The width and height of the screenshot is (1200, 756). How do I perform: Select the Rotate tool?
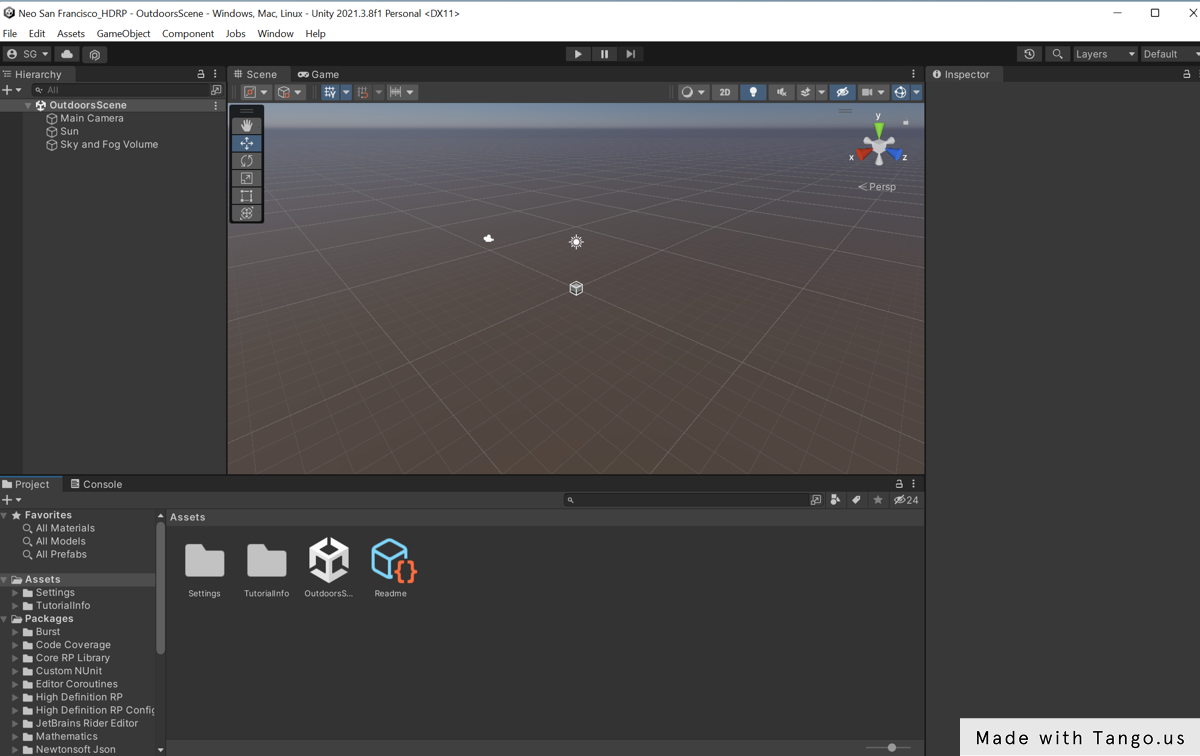tap(246, 161)
